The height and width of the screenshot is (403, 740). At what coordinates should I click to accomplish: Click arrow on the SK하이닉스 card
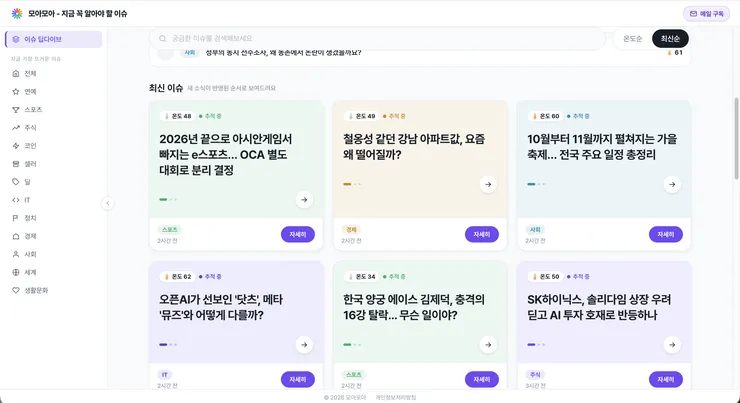point(673,345)
